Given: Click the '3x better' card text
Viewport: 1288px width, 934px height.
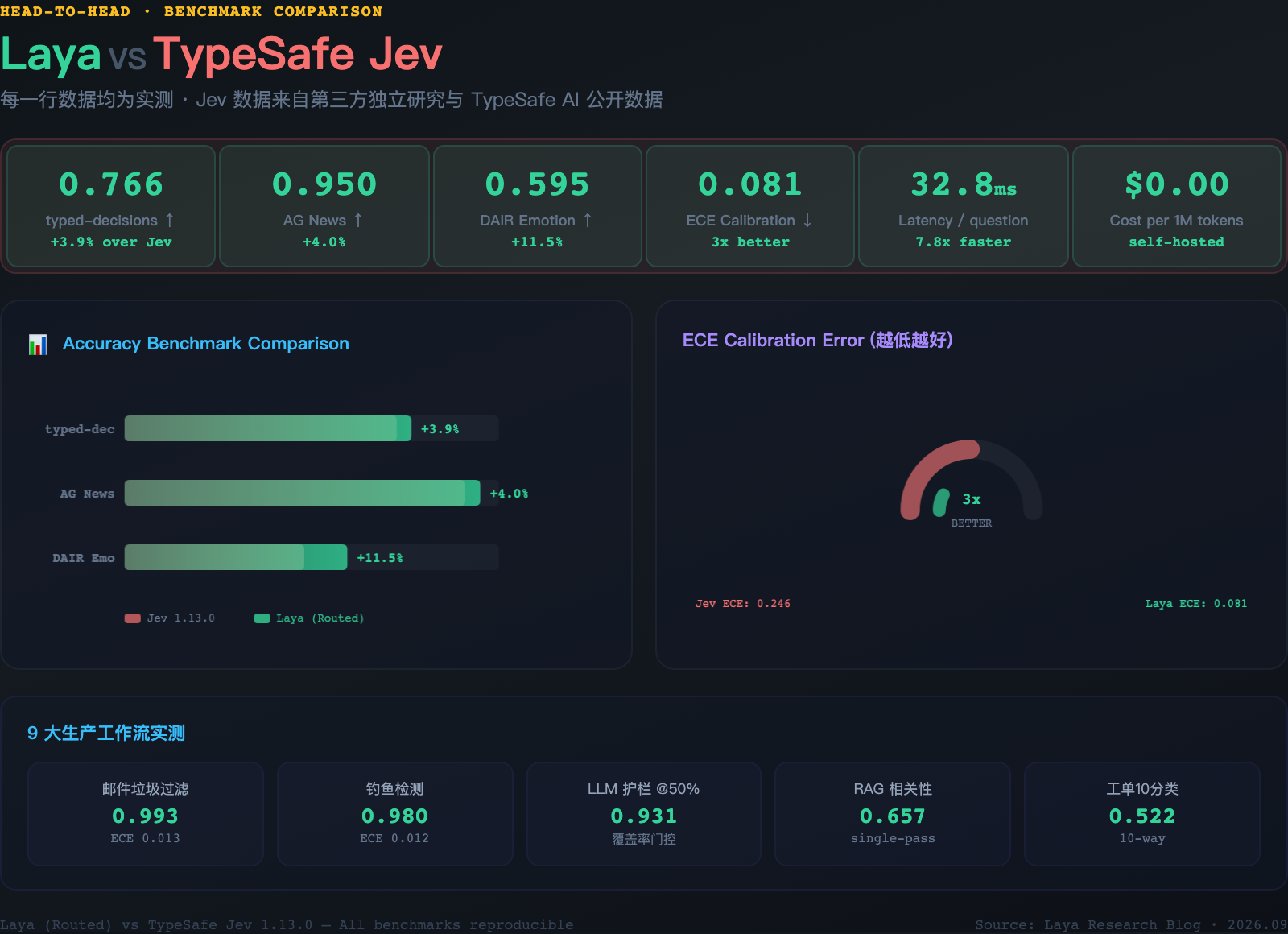Looking at the screenshot, I should [750, 242].
